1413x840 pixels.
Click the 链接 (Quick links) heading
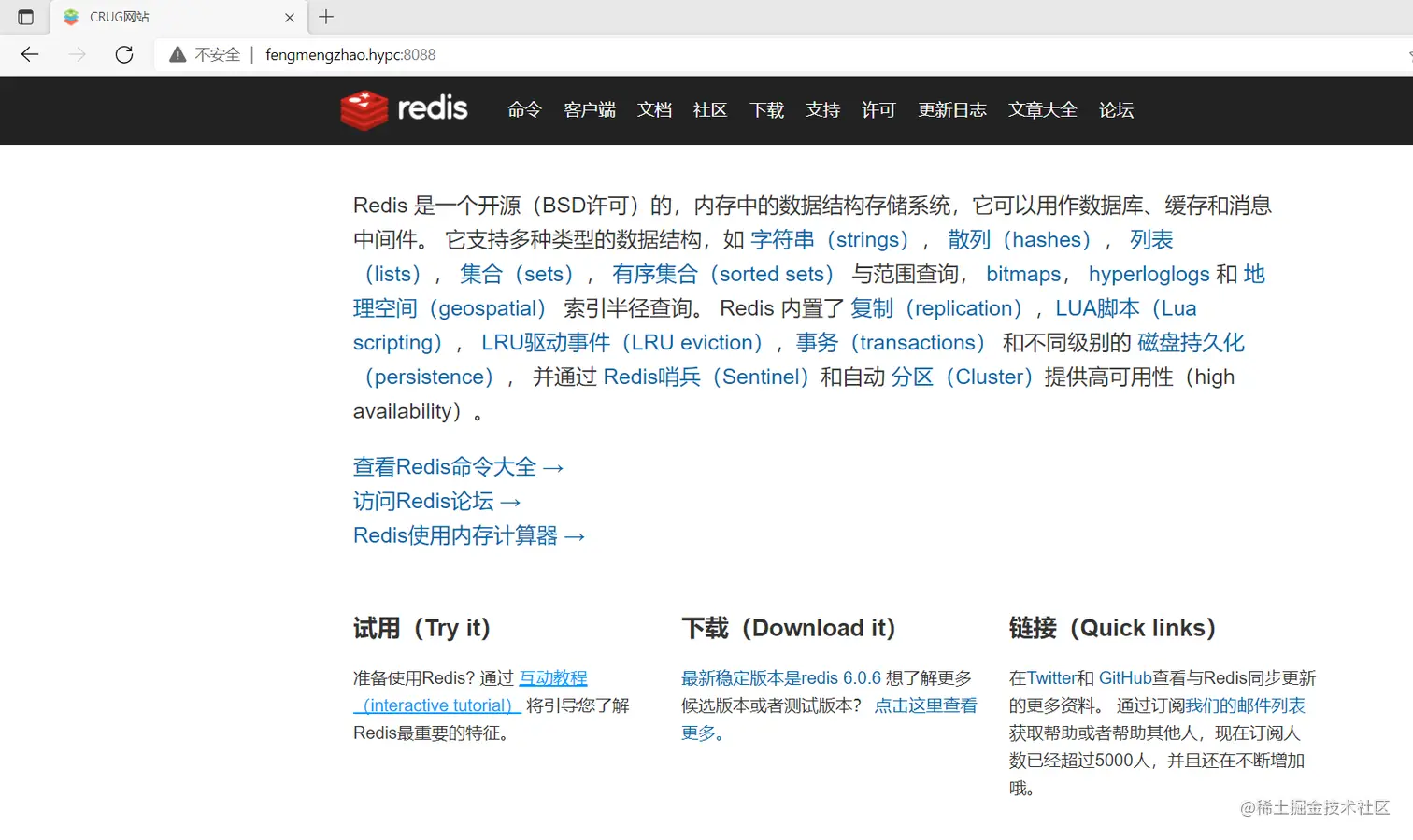pyautogui.click(x=1112, y=628)
